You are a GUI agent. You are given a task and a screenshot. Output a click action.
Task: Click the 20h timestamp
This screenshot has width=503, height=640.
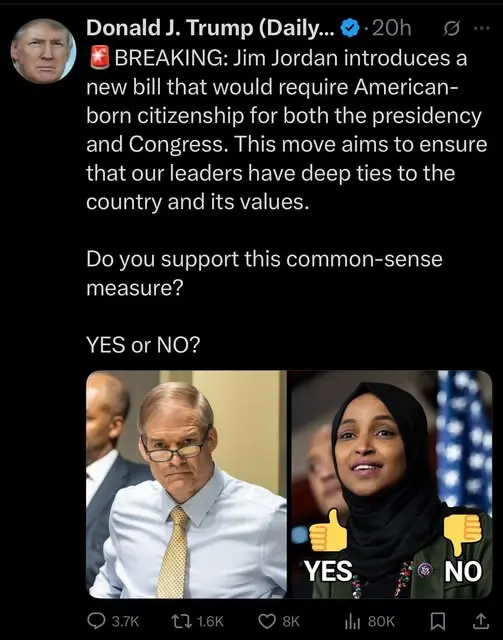point(392,29)
